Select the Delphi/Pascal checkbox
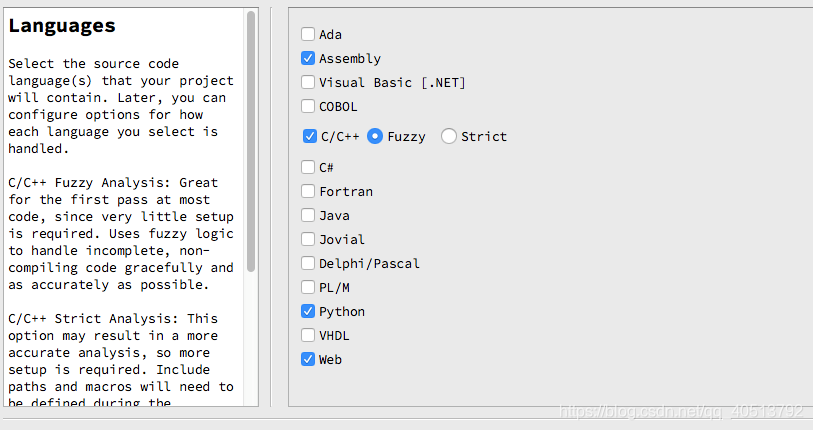This screenshot has height=430, width=813. pyautogui.click(x=308, y=264)
